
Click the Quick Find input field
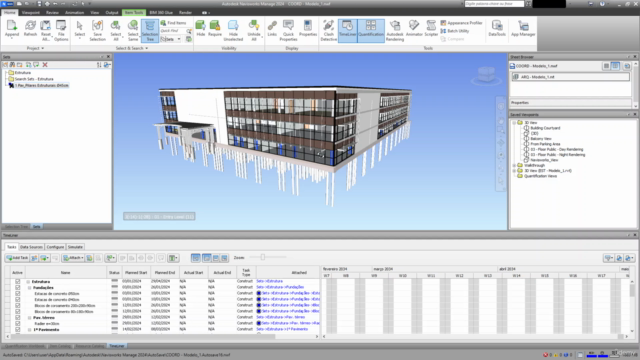[173, 31]
